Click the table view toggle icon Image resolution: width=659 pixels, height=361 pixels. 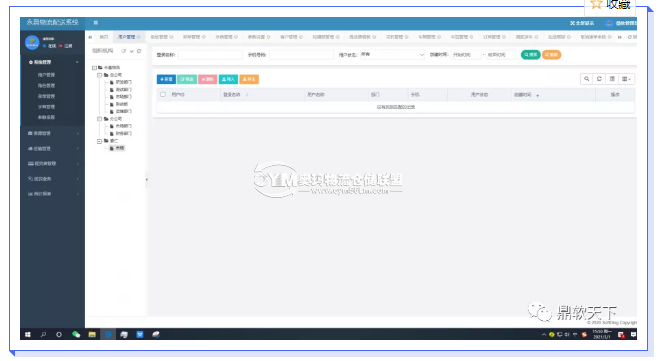pos(612,79)
